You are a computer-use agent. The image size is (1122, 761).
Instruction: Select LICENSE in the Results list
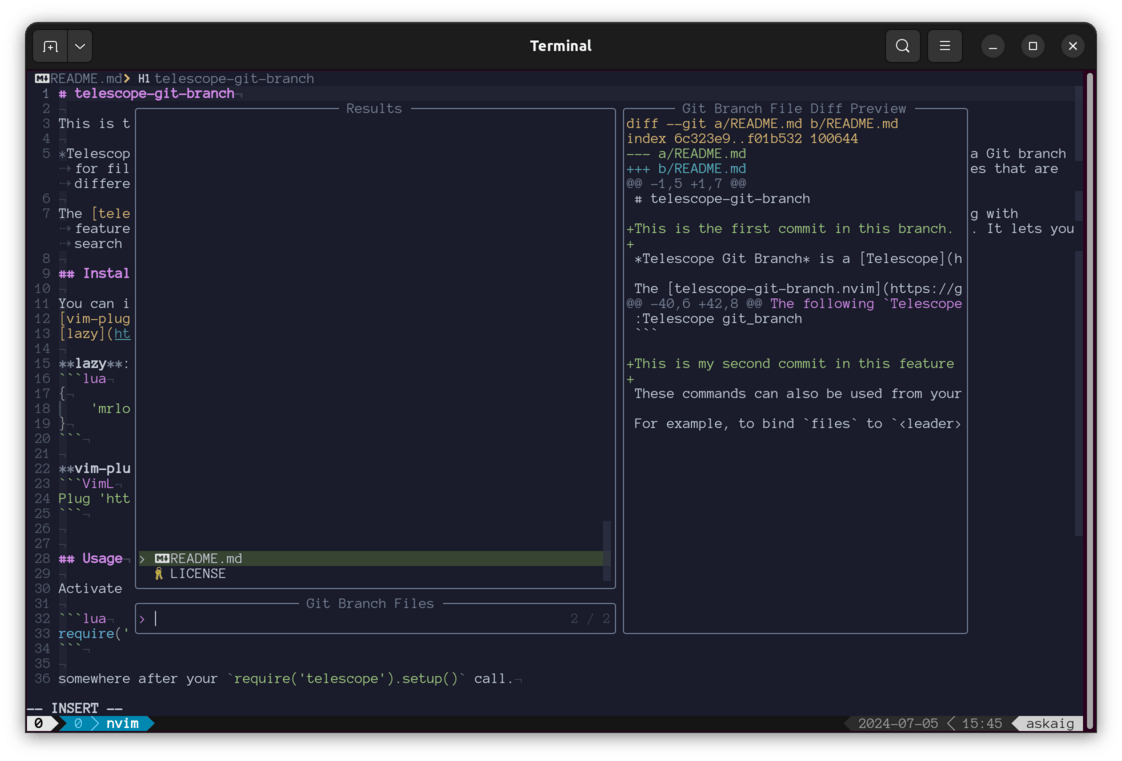tap(198, 573)
